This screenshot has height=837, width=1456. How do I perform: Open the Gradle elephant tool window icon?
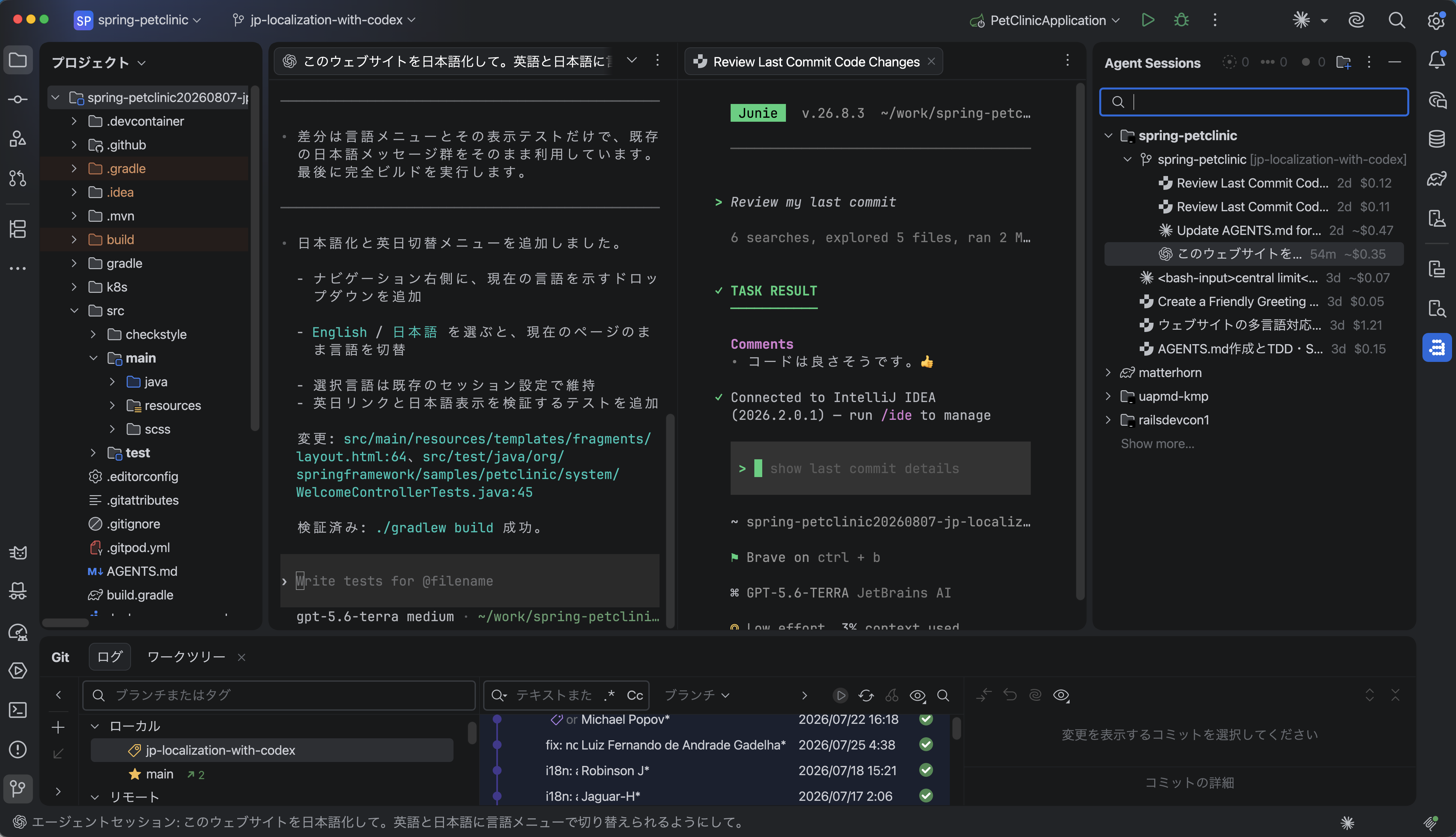[x=1437, y=178]
